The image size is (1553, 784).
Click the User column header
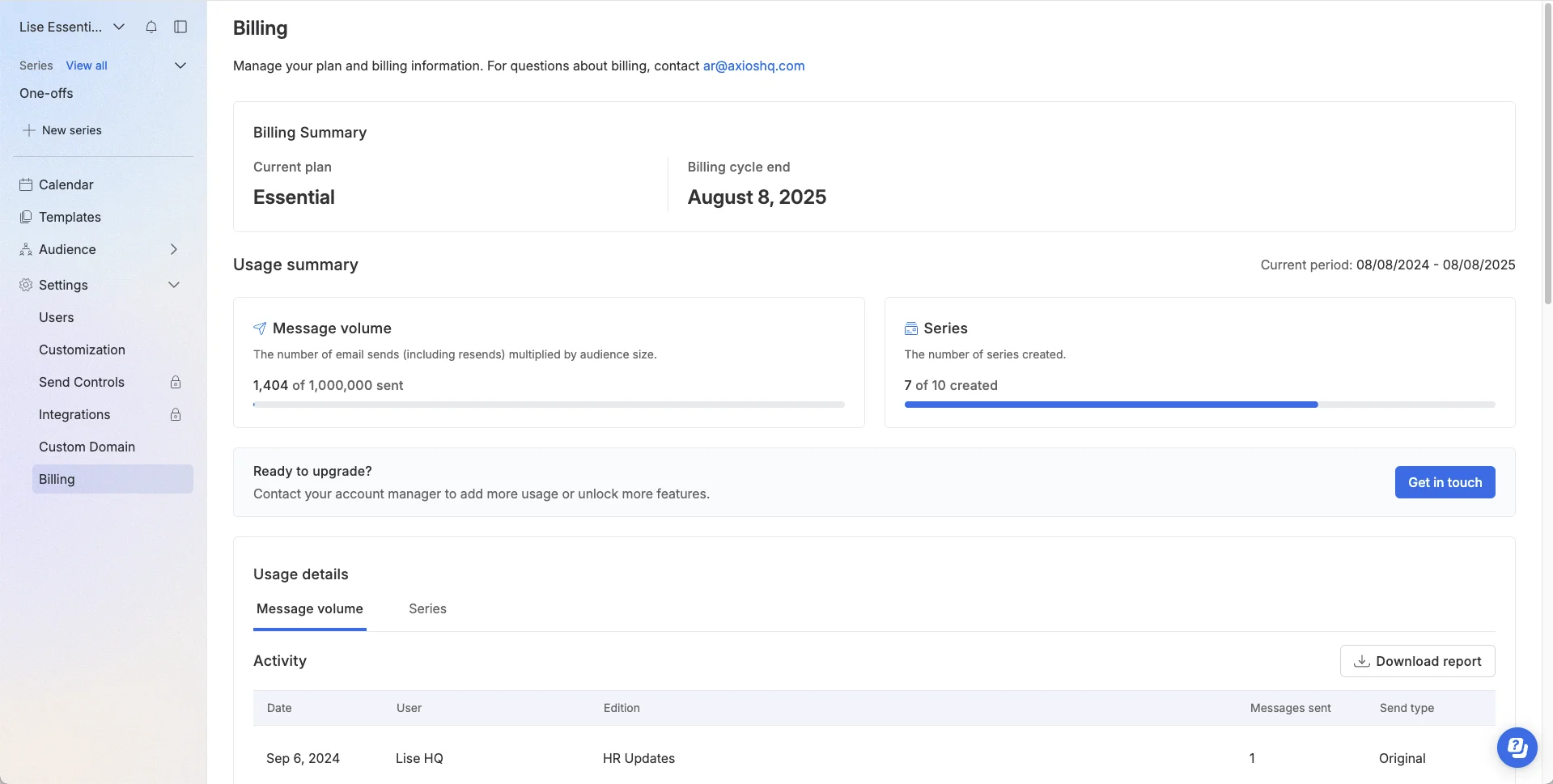click(409, 708)
